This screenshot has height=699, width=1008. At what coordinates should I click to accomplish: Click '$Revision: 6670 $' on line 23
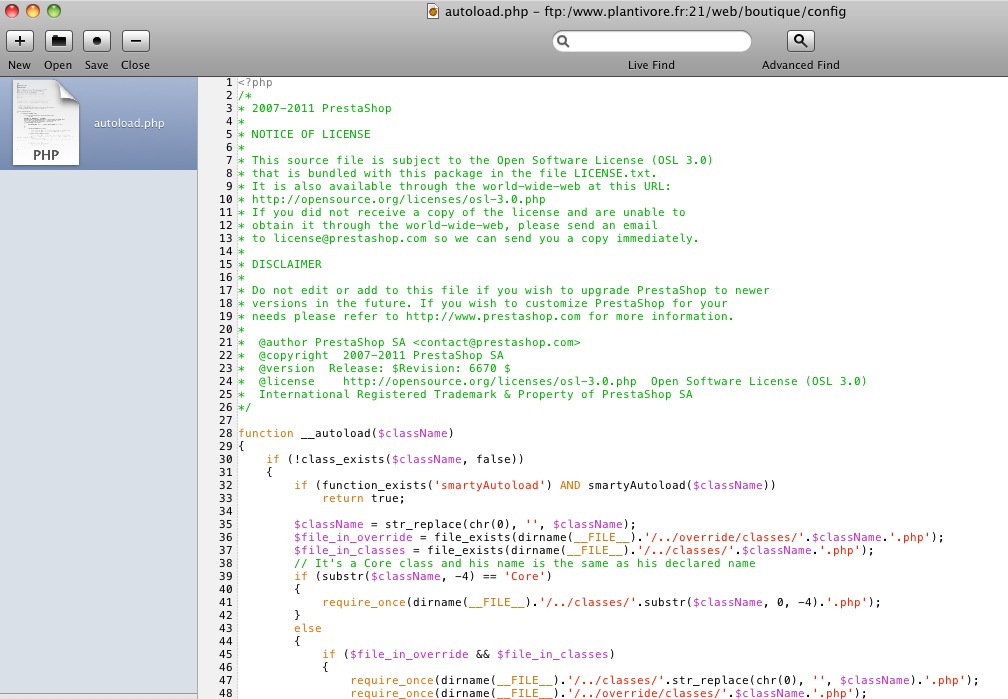tap(451, 368)
